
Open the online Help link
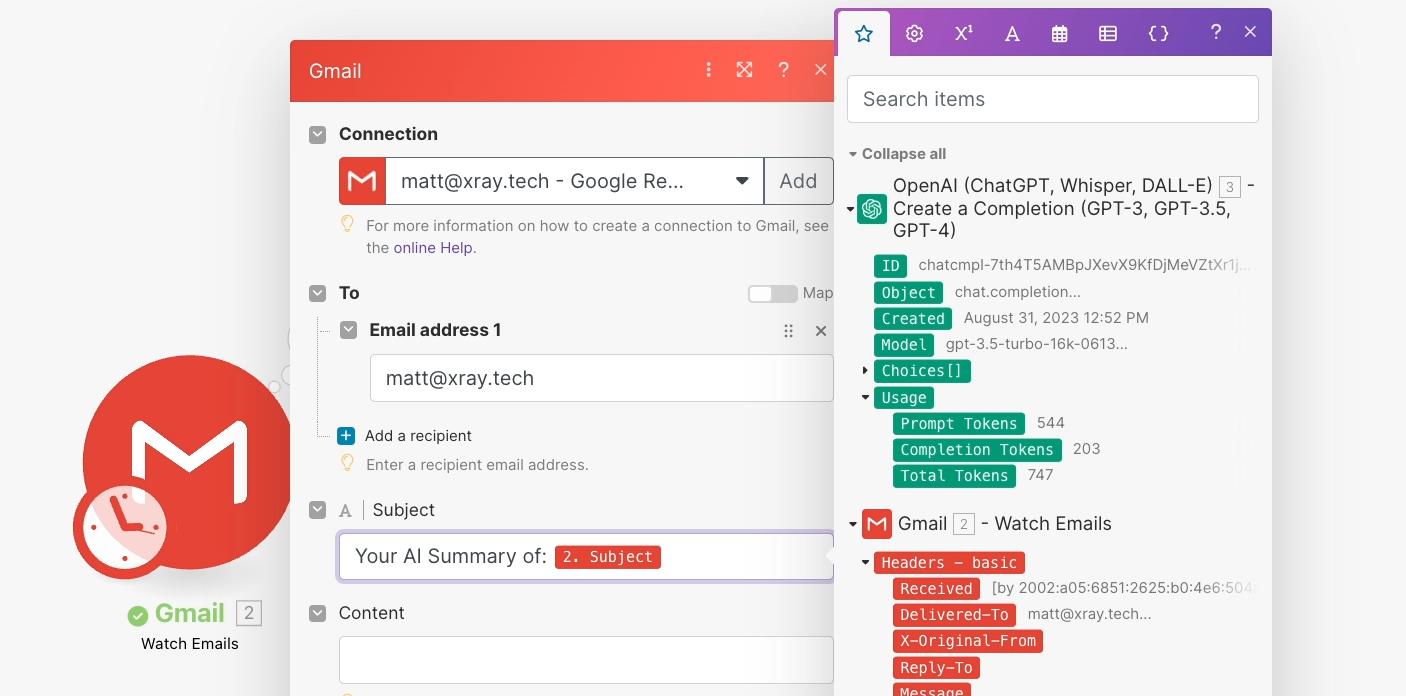tap(433, 248)
